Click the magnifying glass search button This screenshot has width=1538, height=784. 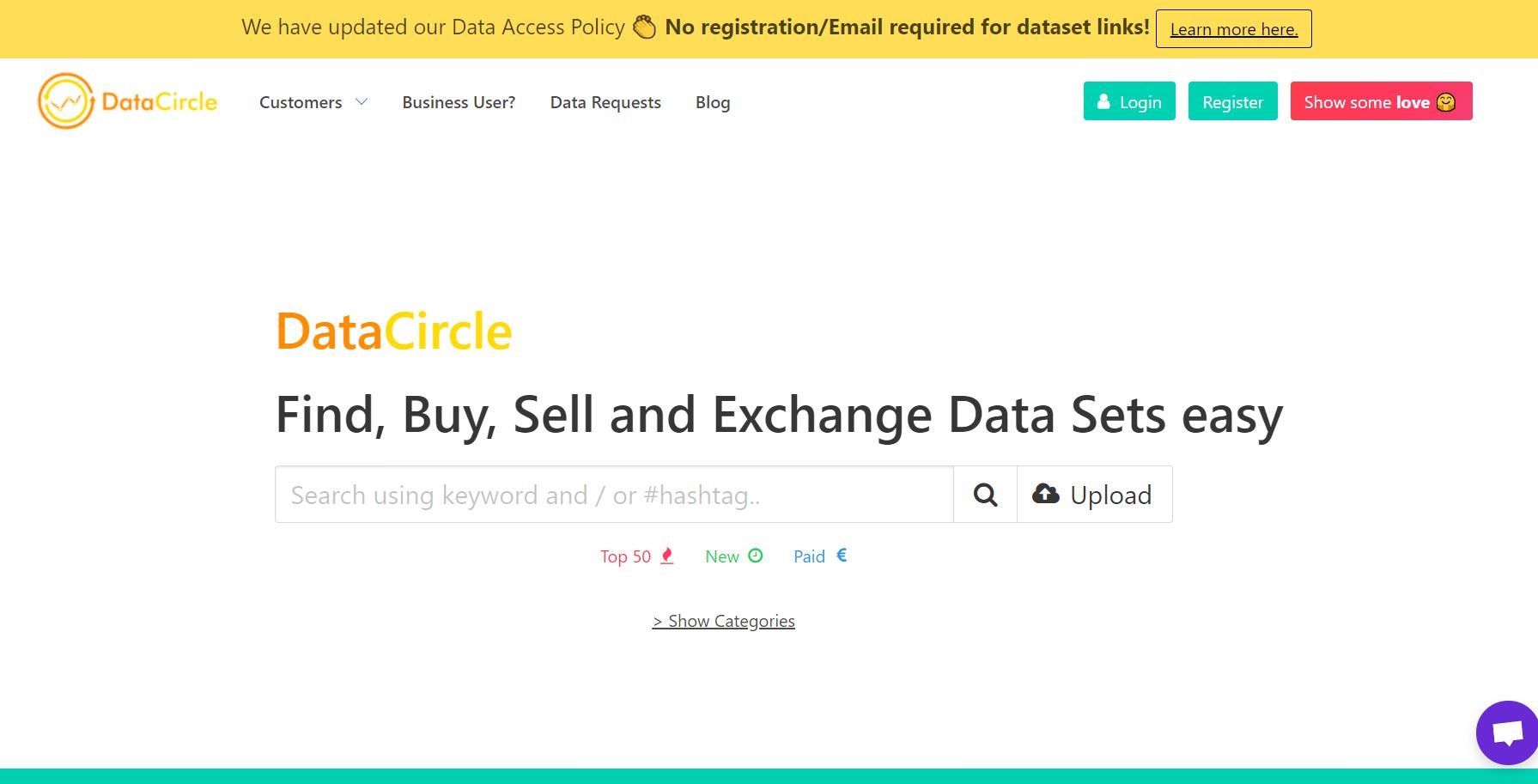[985, 495]
